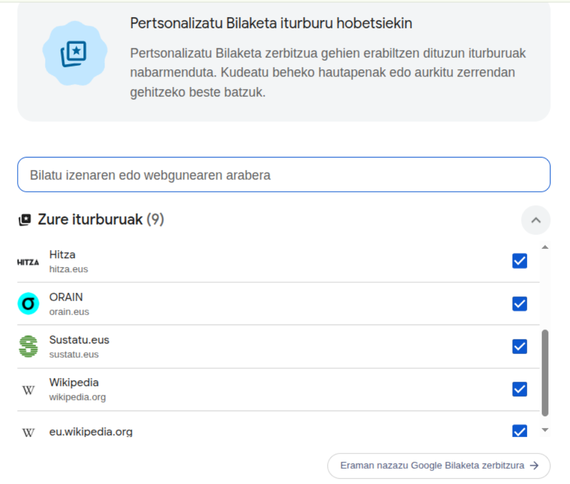The image size is (570, 484).
Task: Click the ORAIN cyan circle logo
Action: [28, 304]
